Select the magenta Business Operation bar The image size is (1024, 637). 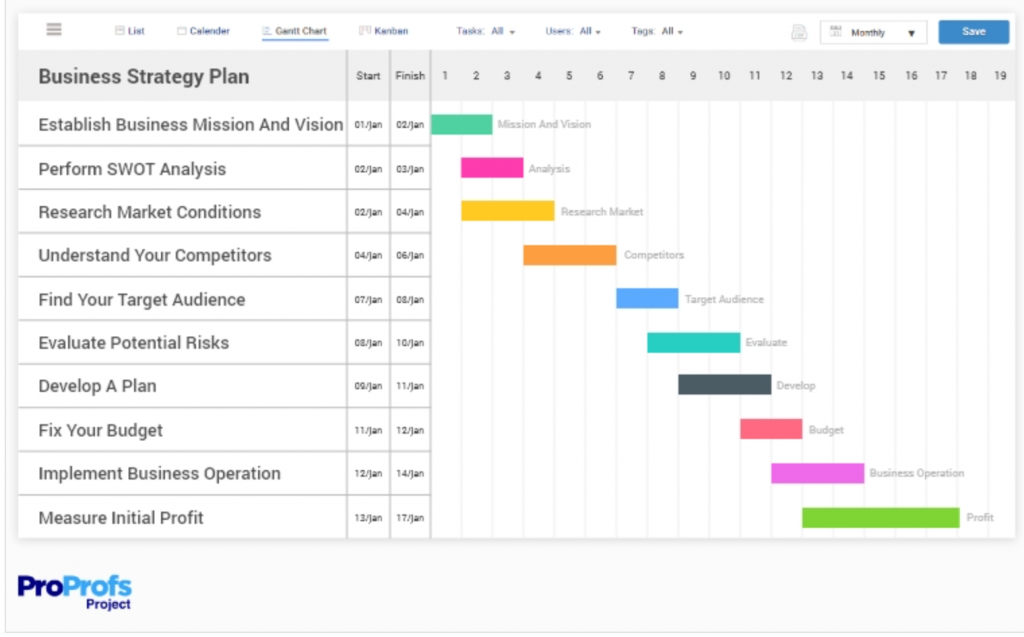pyautogui.click(x=818, y=473)
